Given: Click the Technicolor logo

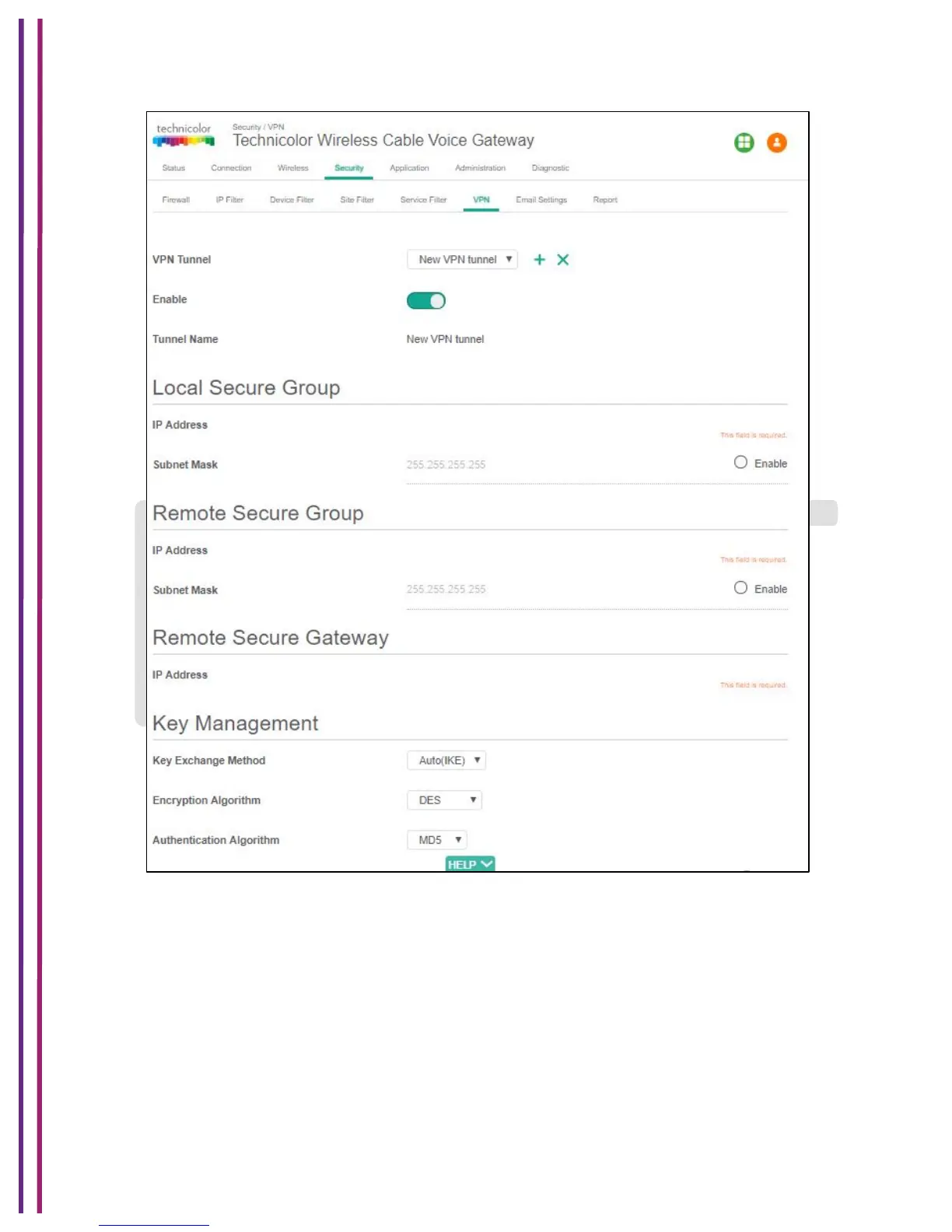Looking at the screenshot, I should [184, 135].
